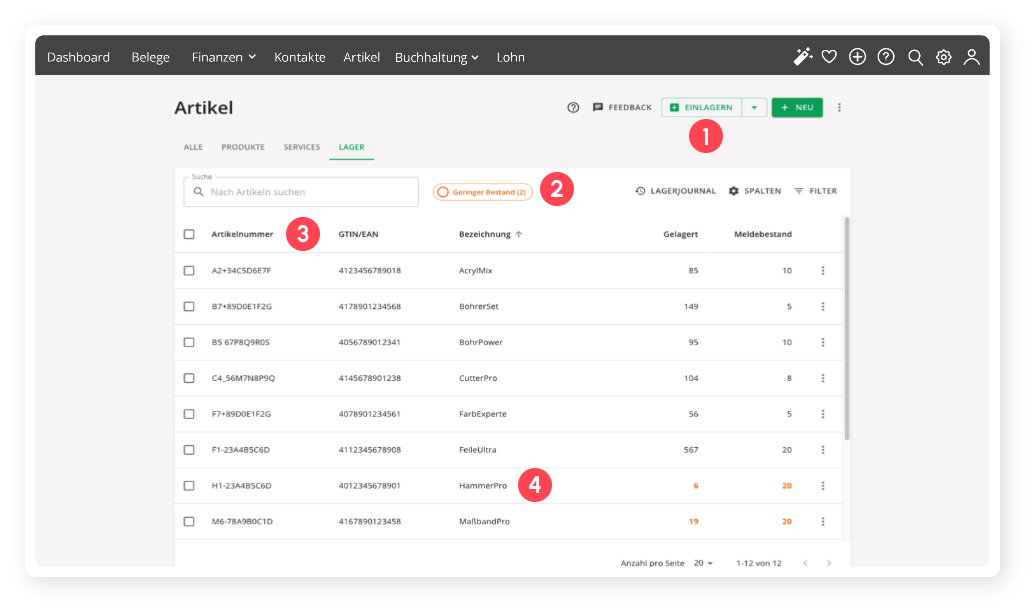Click the green Neu button
Screen dimensions: 1035x612
797,108
